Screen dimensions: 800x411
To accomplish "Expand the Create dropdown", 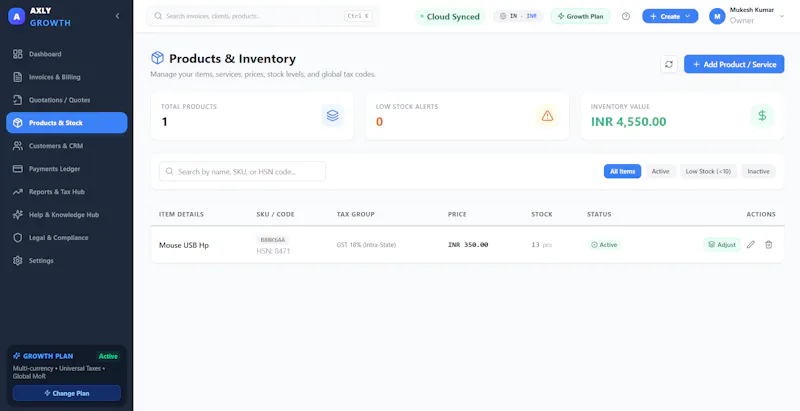I will (670, 16).
